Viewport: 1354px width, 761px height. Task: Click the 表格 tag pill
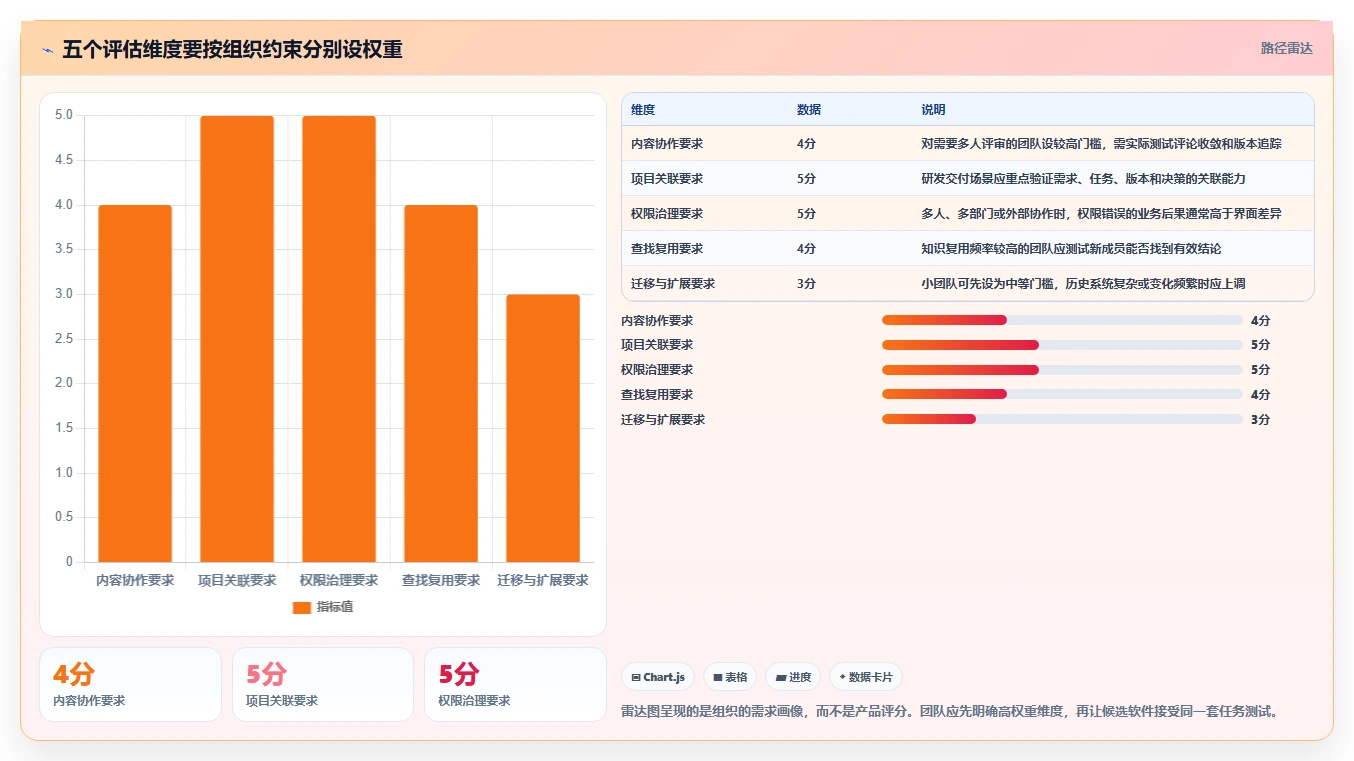(x=730, y=677)
